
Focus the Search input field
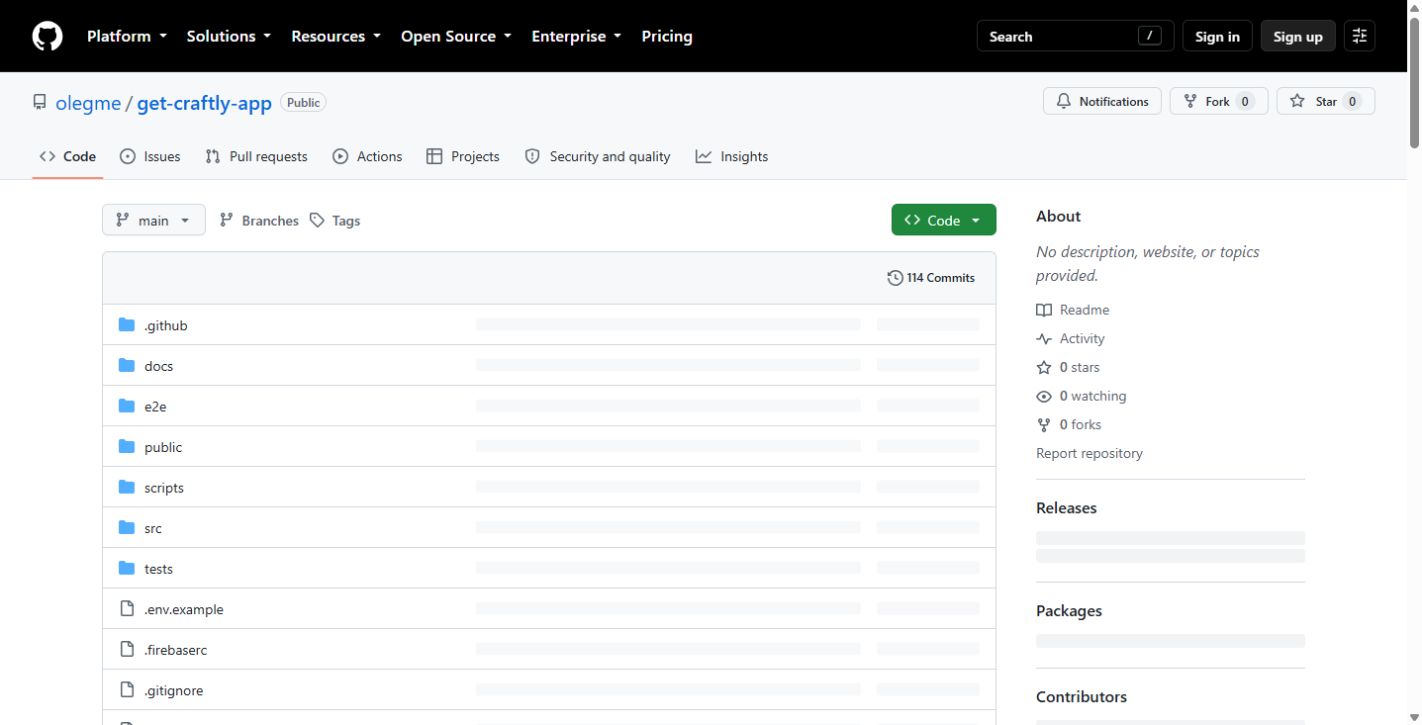click(x=1075, y=36)
